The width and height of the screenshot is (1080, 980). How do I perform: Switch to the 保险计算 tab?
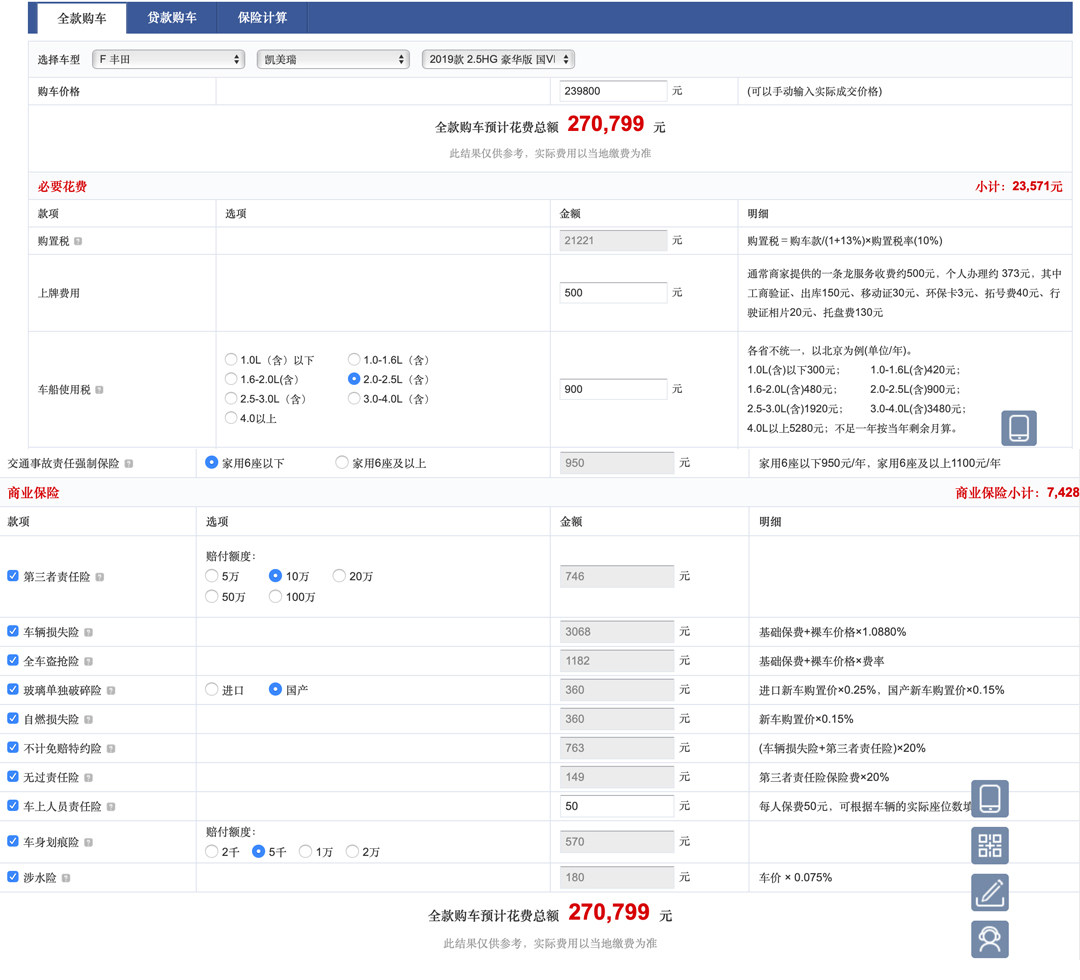tap(263, 18)
